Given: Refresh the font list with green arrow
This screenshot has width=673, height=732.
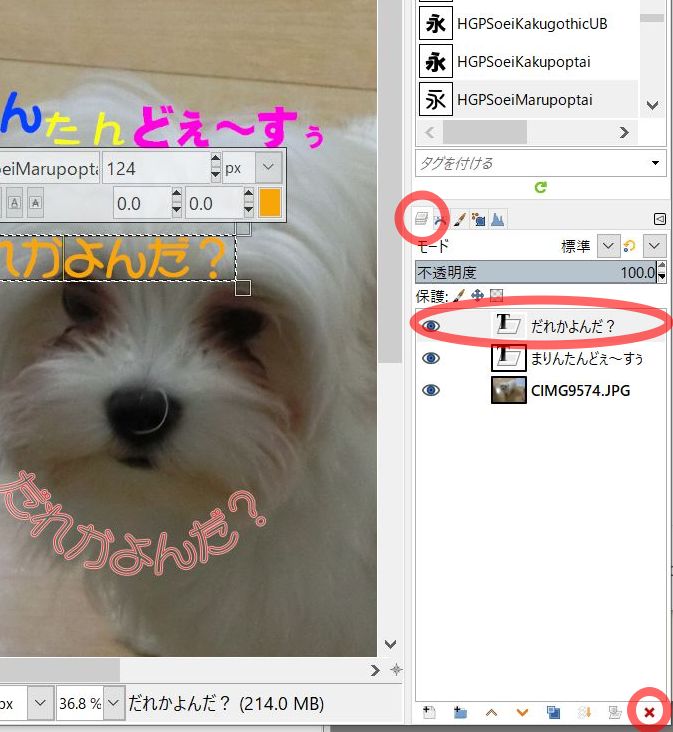Looking at the screenshot, I should click(x=540, y=187).
